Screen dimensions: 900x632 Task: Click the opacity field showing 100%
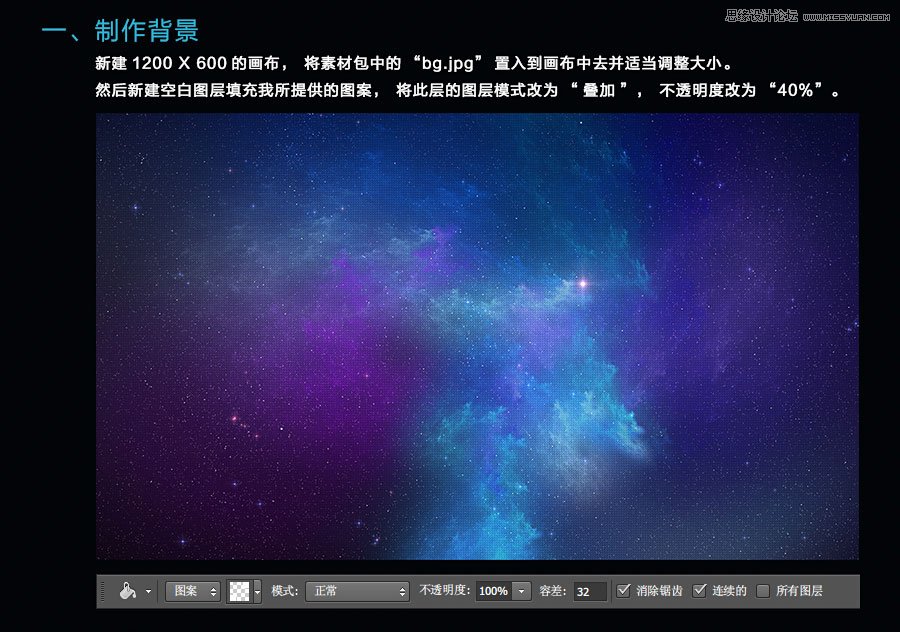492,591
